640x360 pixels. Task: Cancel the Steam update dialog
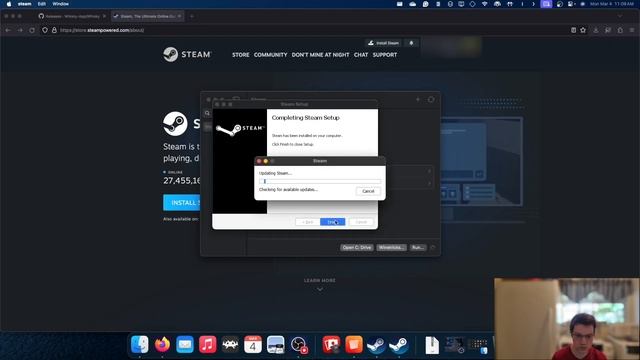tap(368, 191)
